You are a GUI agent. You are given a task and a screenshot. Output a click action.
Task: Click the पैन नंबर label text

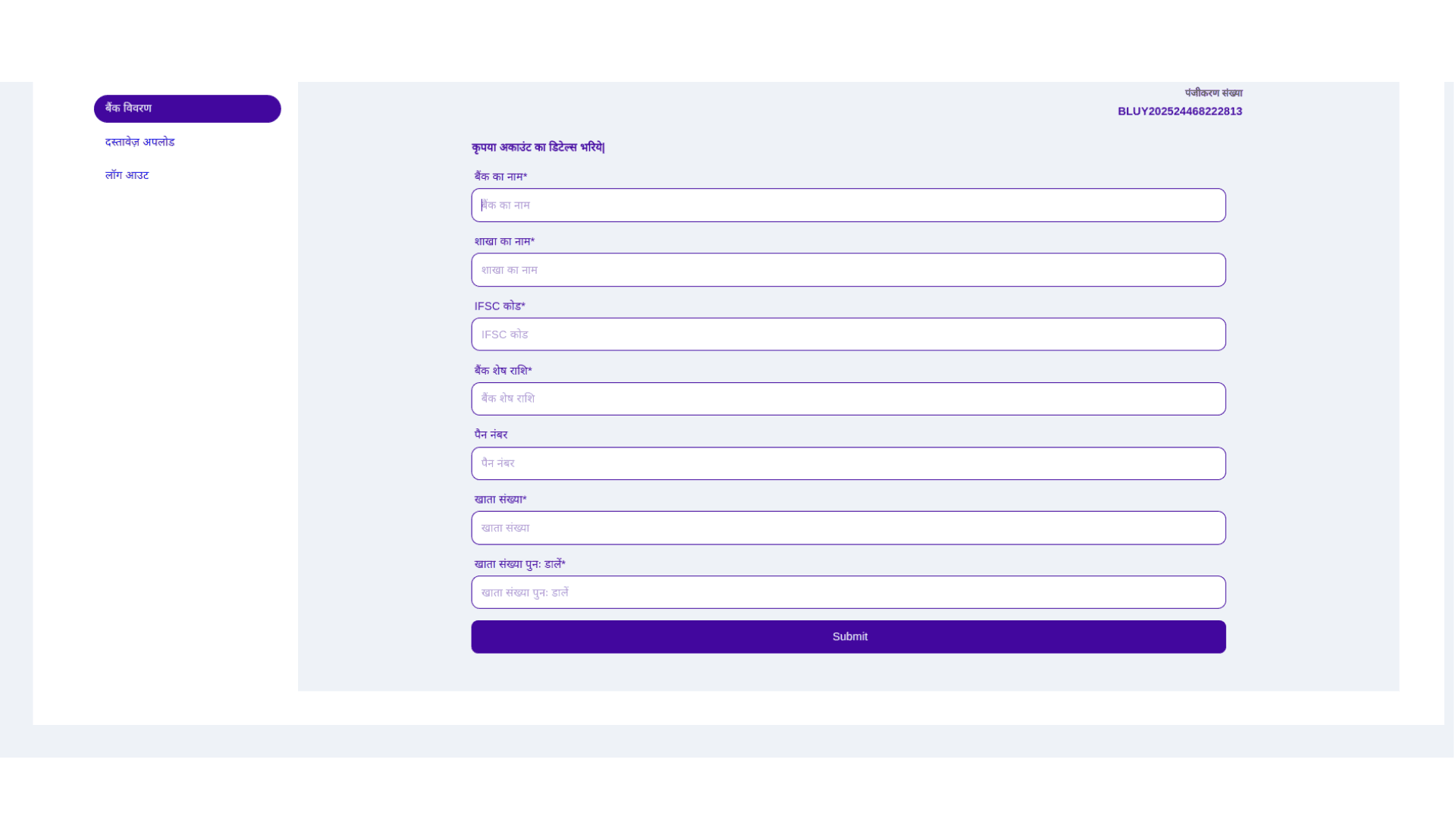(x=491, y=435)
